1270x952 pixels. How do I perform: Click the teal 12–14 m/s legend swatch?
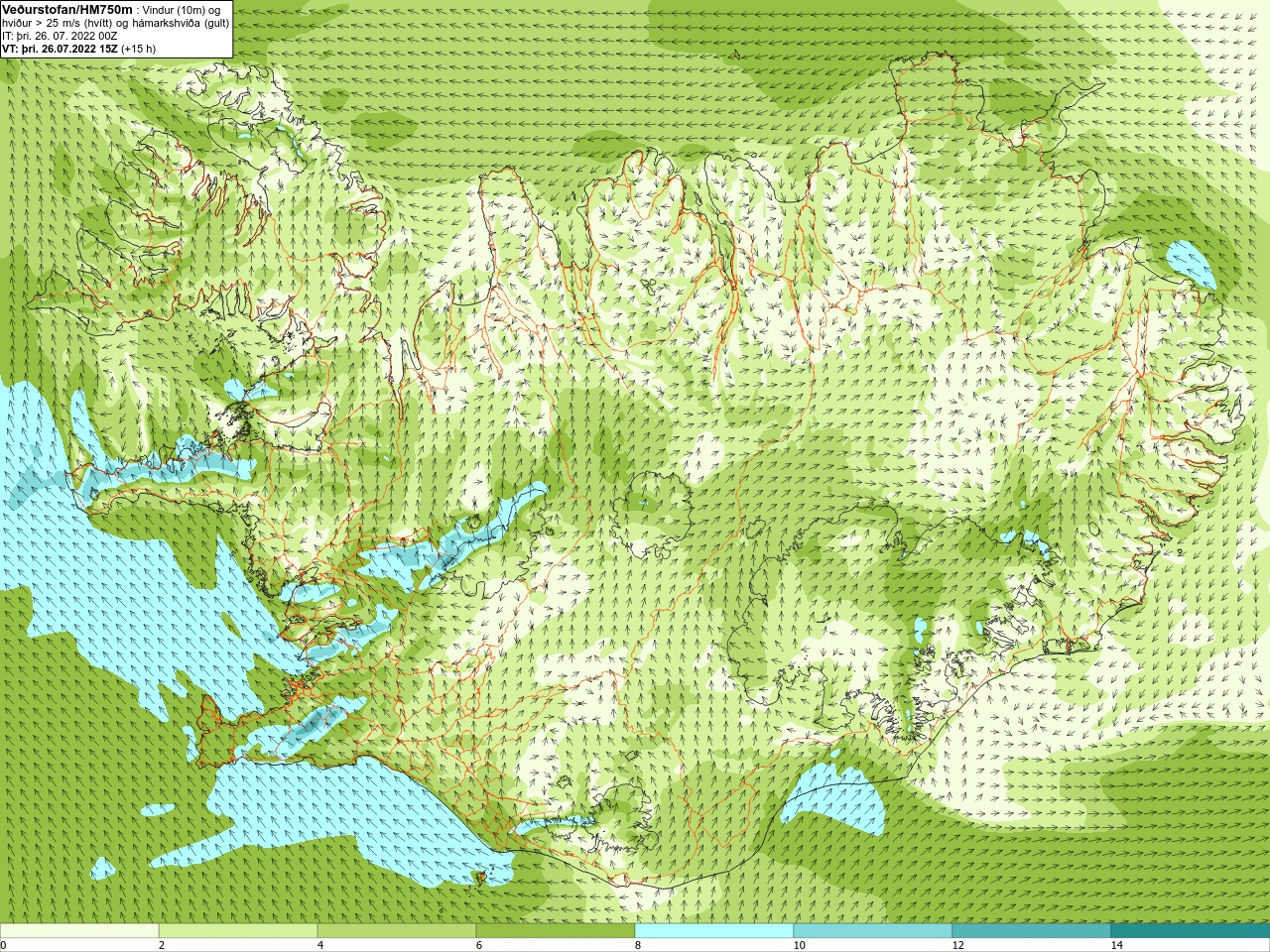point(1032,931)
